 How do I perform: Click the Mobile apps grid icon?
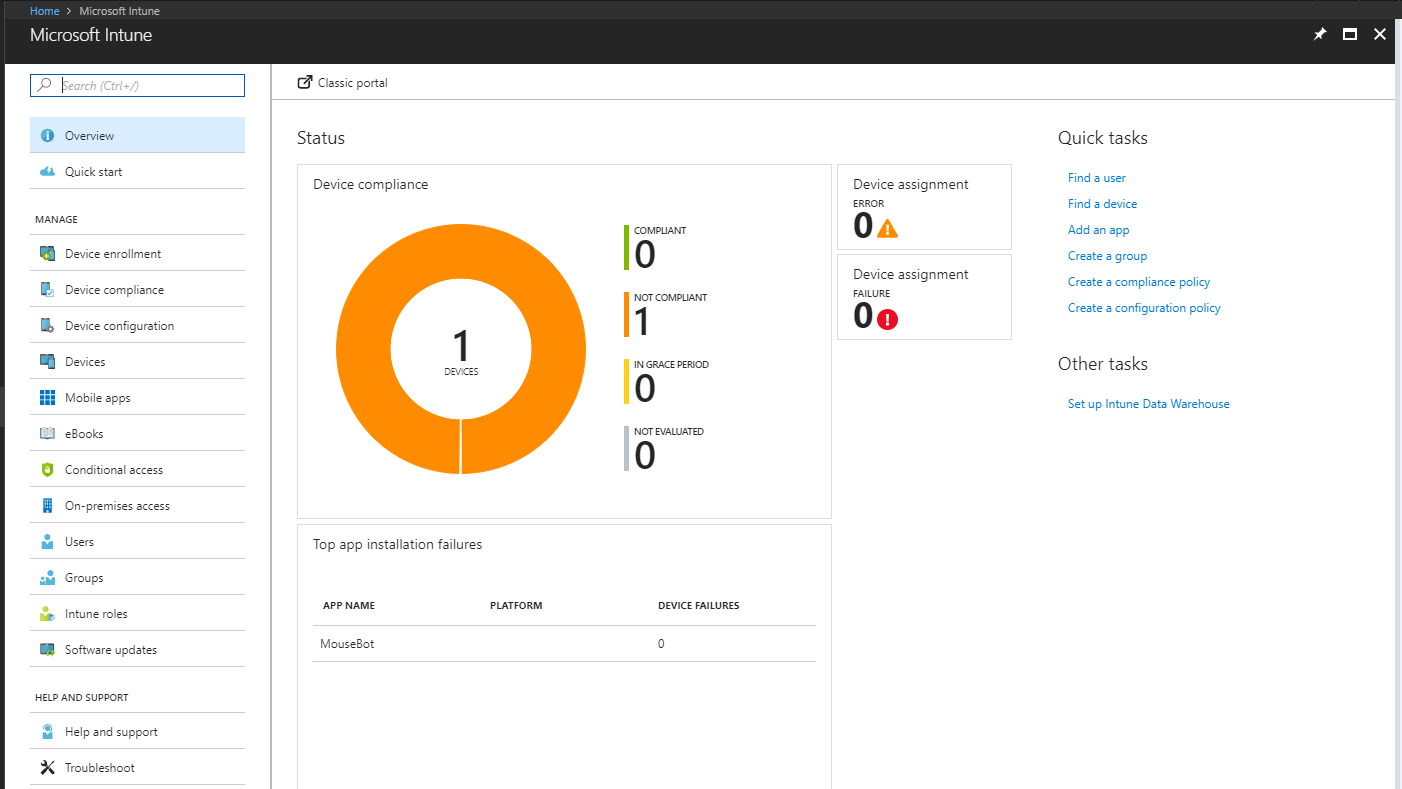[47, 398]
